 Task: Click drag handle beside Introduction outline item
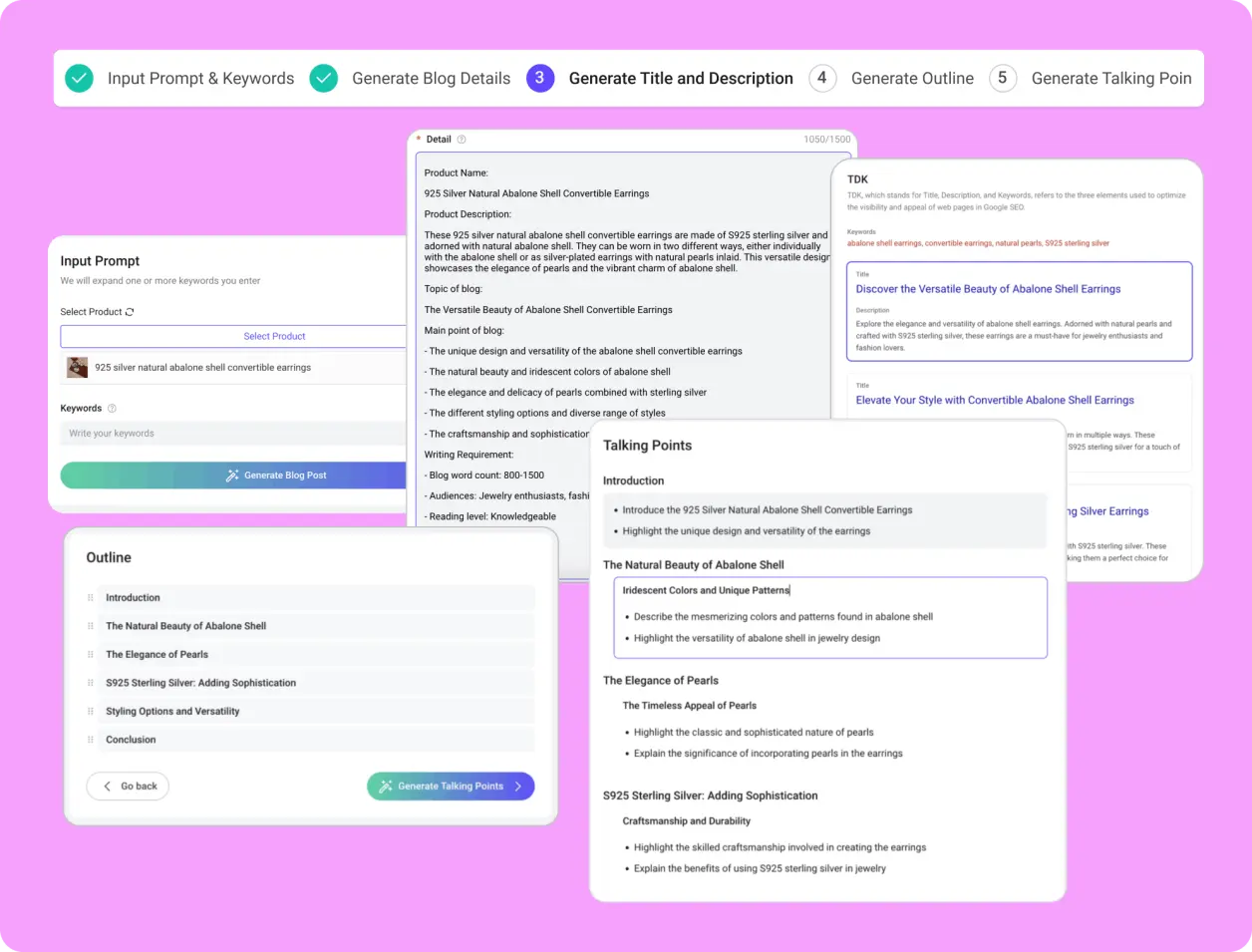(91, 598)
